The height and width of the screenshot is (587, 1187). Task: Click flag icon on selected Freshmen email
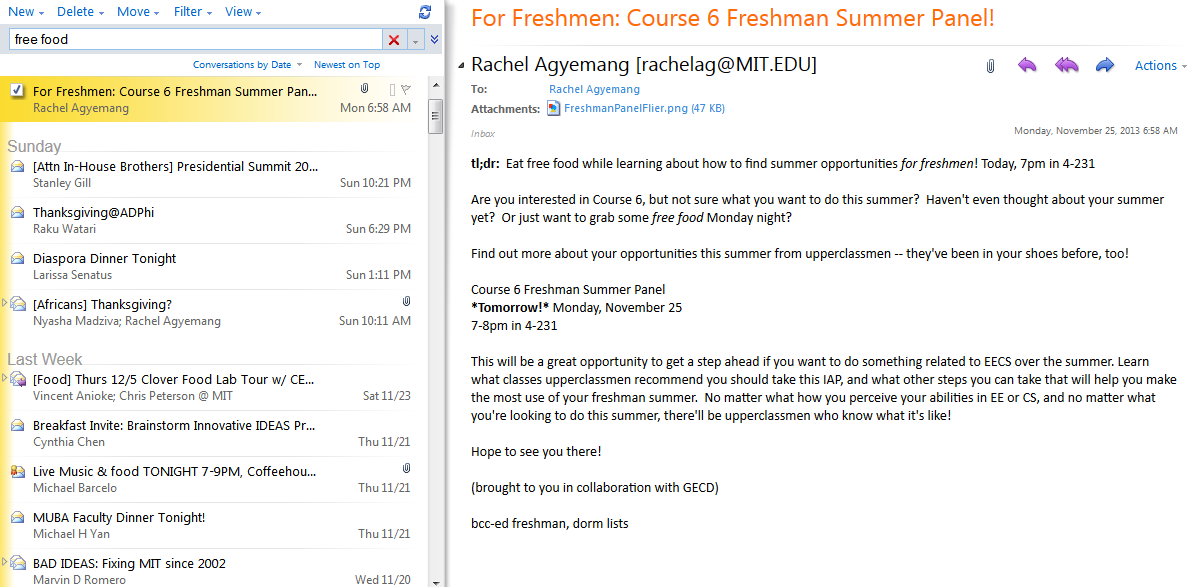point(406,89)
